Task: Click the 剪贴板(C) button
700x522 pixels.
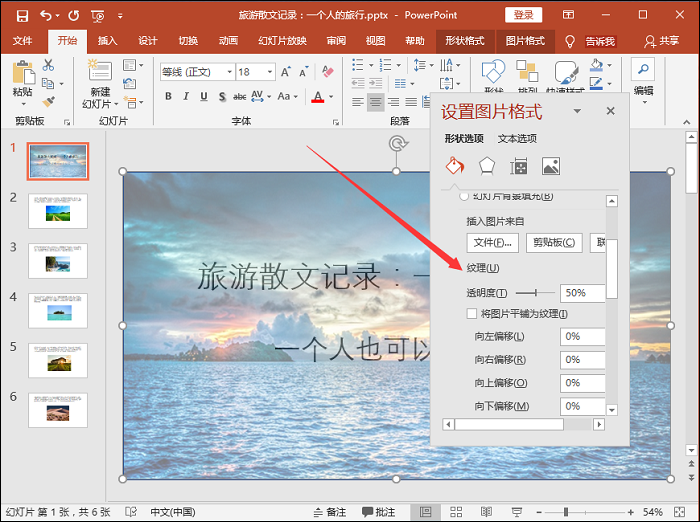Action: [554, 242]
